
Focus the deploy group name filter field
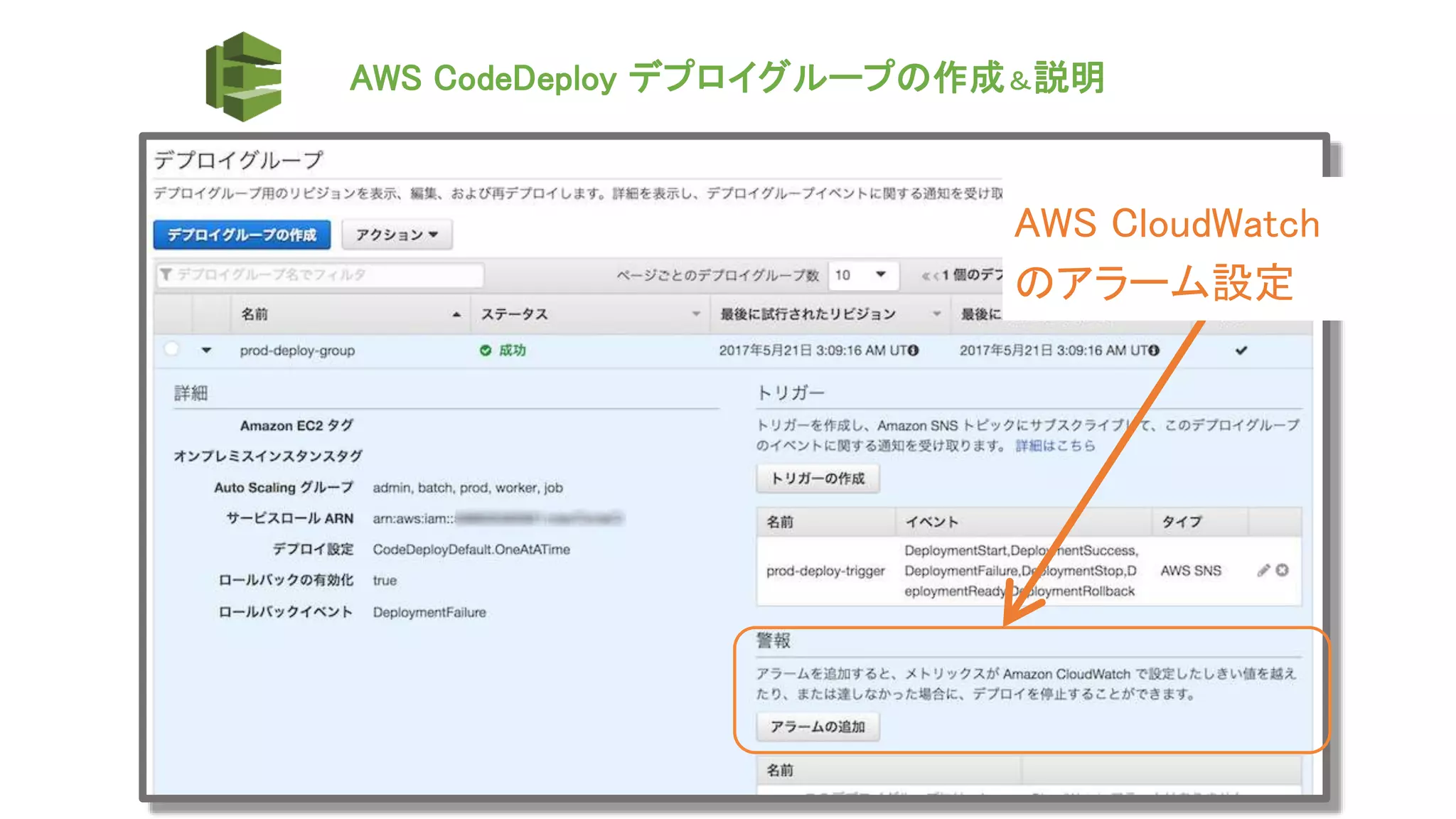pos(320,275)
